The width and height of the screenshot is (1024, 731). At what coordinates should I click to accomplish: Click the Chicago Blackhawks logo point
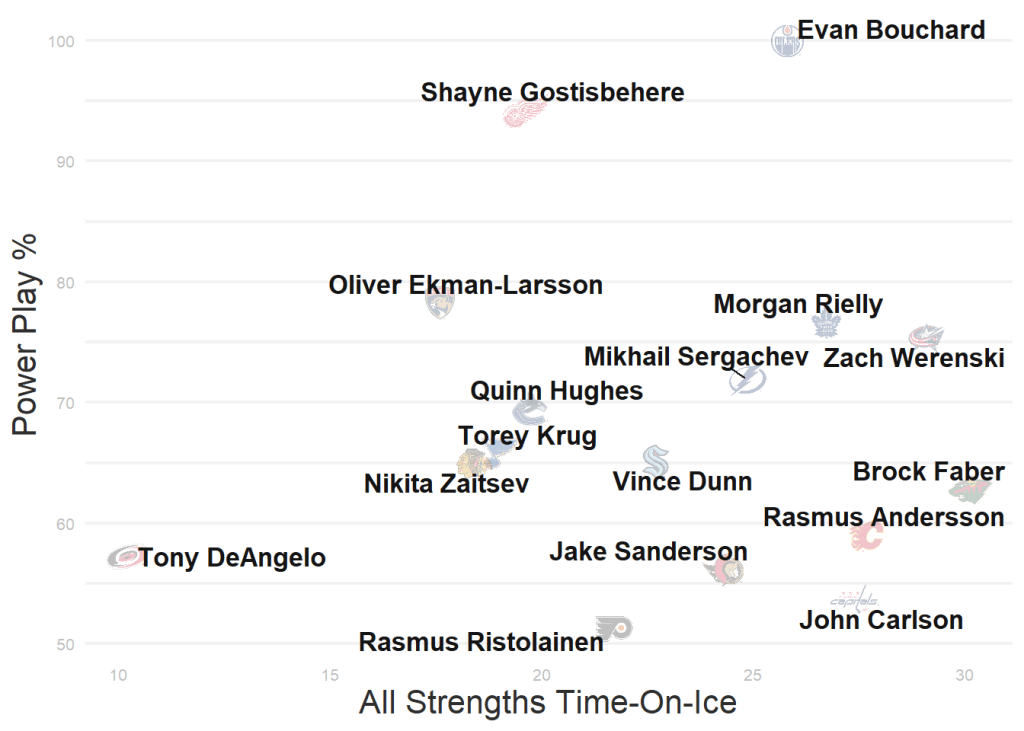471,463
